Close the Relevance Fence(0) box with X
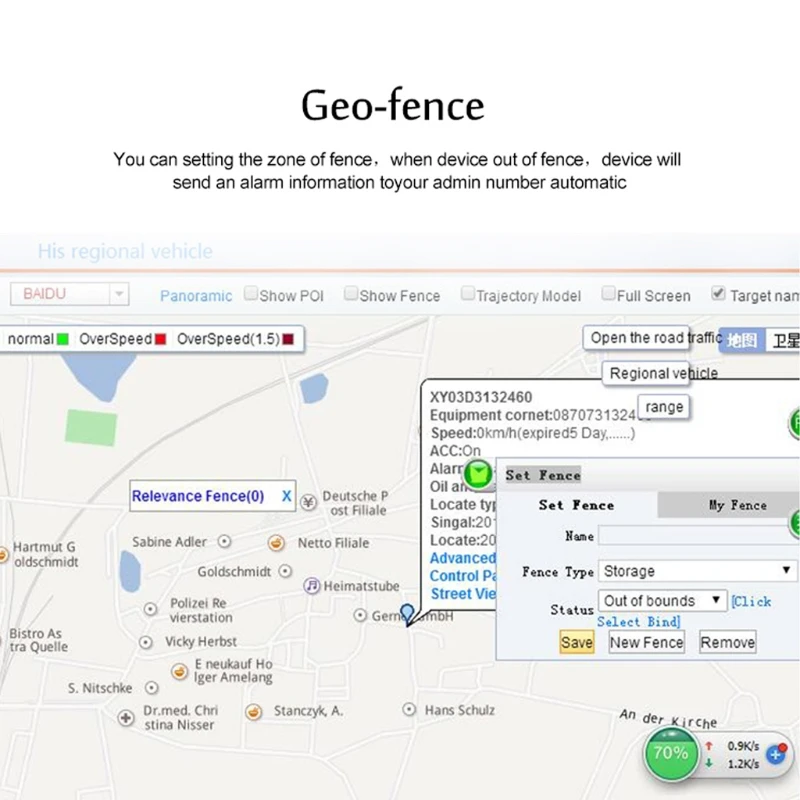800x800 pixels. (x=287, y=496)
